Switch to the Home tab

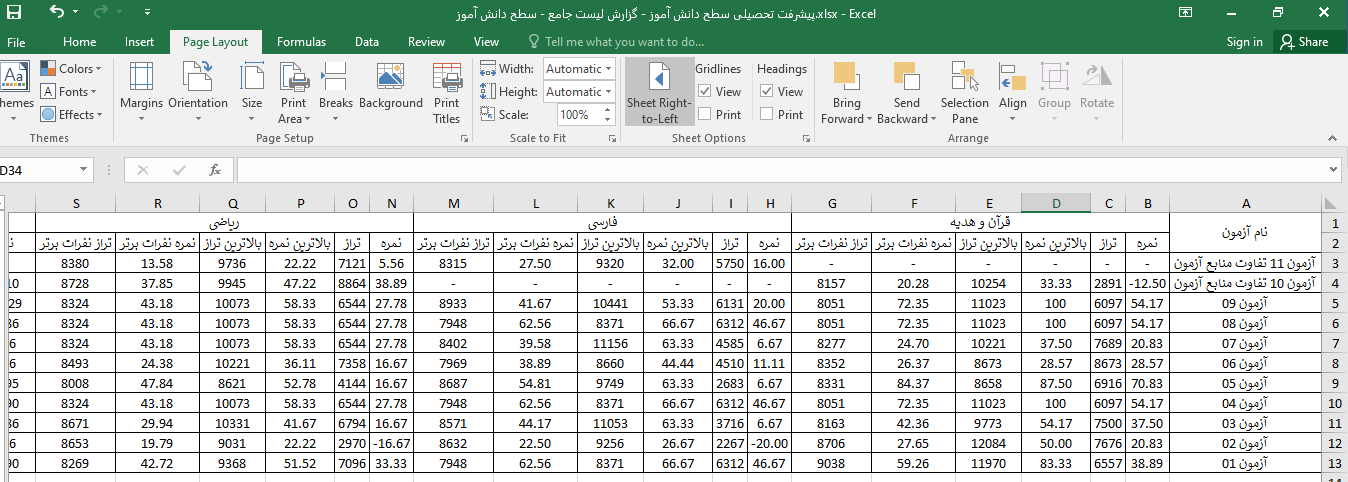click(79, 42)
